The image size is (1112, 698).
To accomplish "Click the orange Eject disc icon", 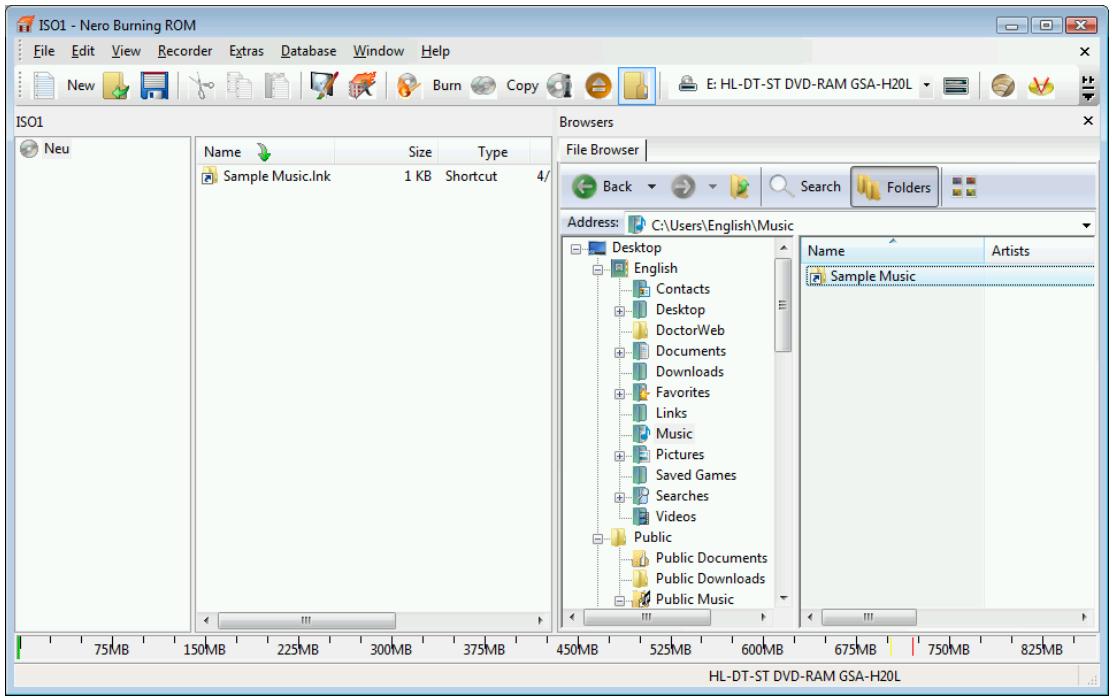I will click(x=598, y=86).
